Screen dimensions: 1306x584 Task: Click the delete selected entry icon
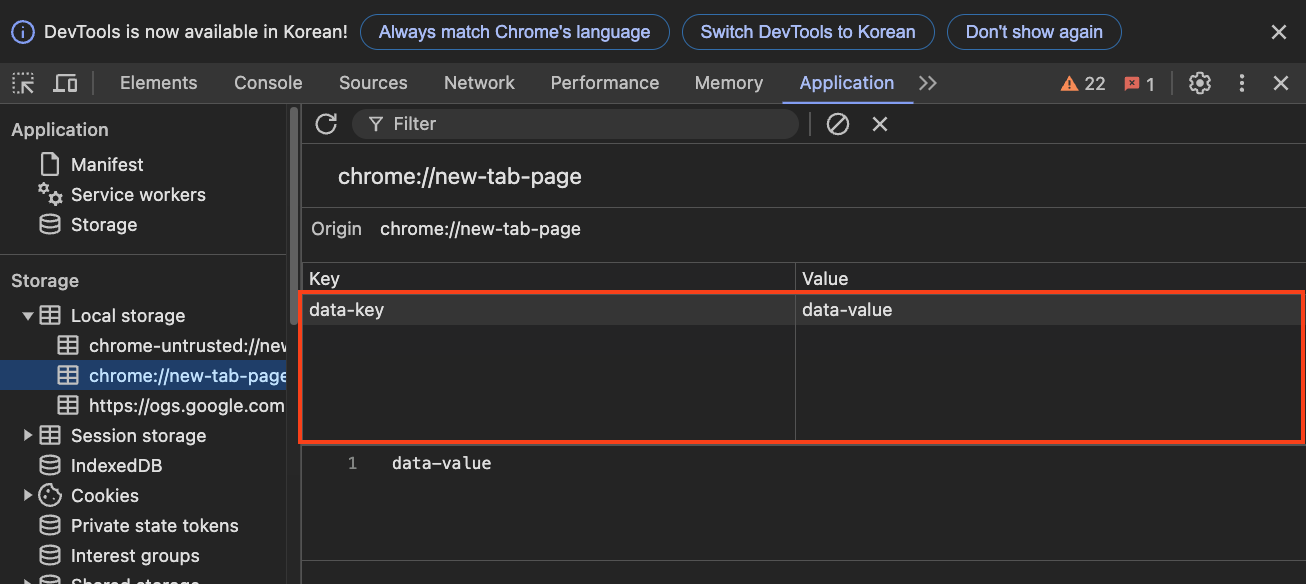point(880,124)
